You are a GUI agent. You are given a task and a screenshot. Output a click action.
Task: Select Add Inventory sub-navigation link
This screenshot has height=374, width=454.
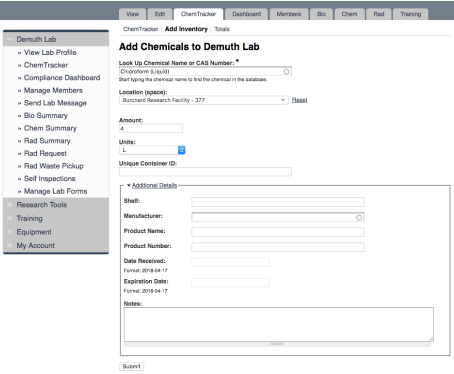186,29
